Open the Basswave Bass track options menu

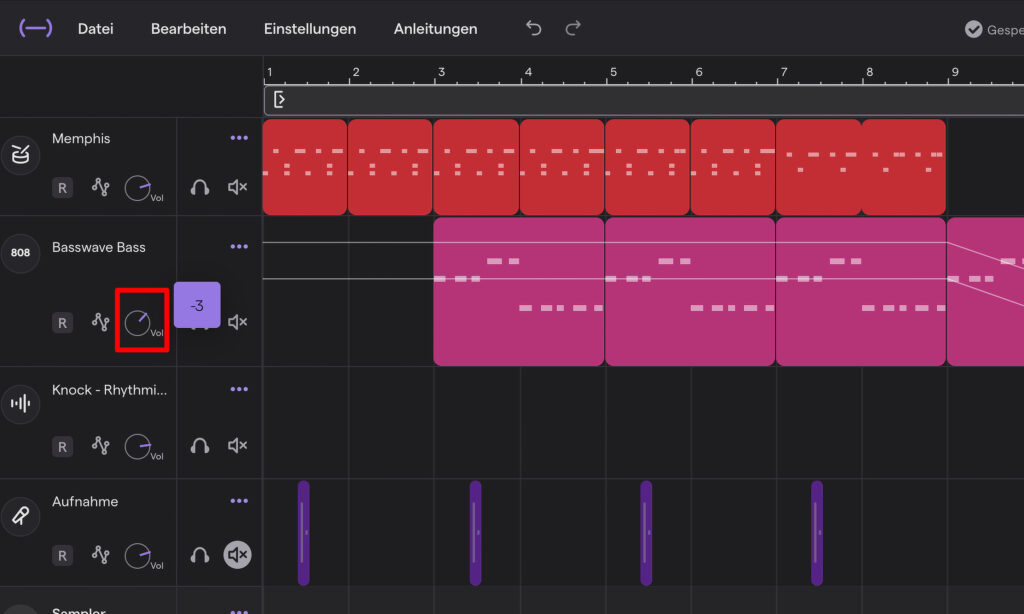click(x=239, y=246)
